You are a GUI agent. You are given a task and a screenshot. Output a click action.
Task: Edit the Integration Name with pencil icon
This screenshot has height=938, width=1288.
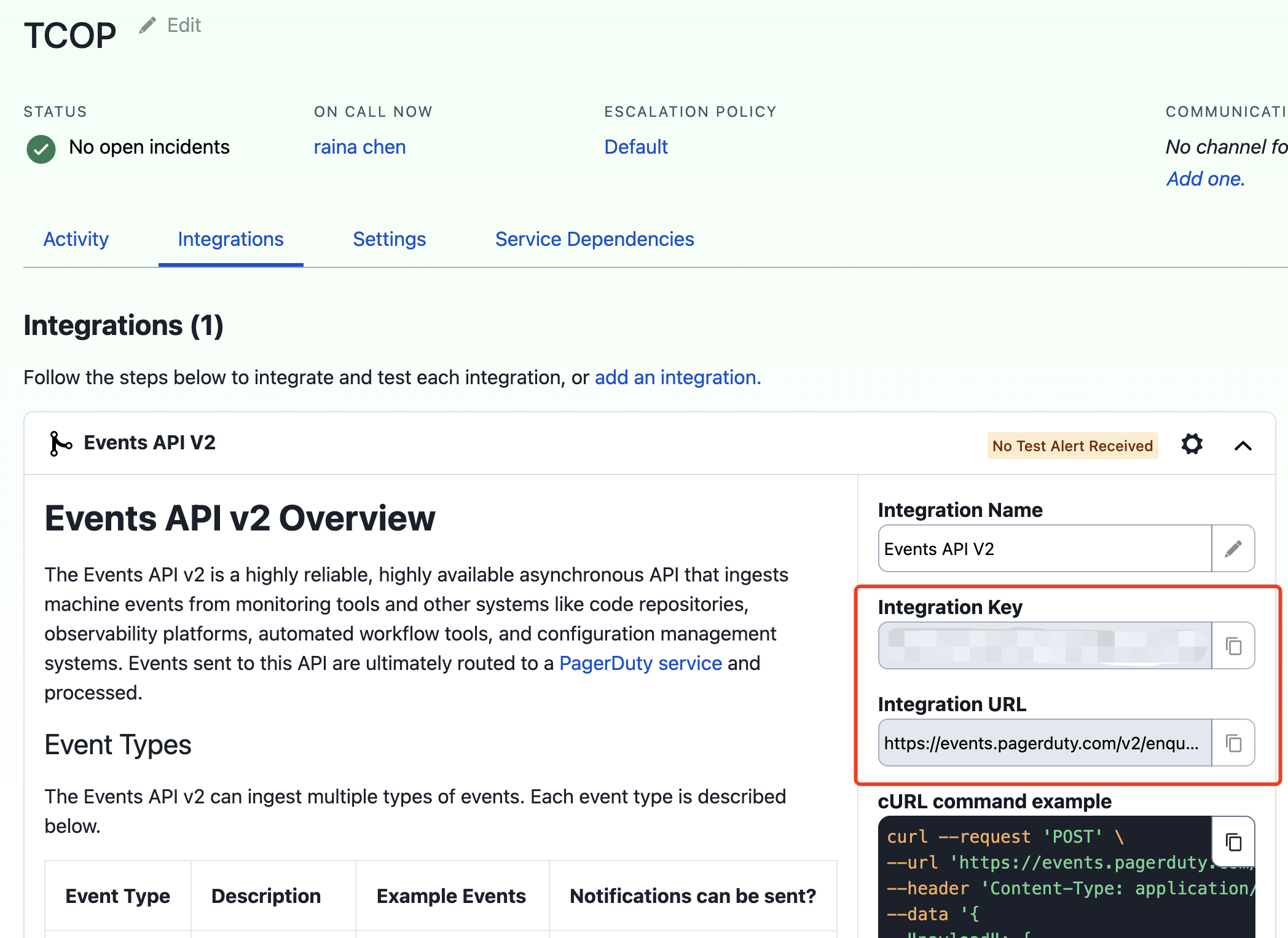(1233, 549)
